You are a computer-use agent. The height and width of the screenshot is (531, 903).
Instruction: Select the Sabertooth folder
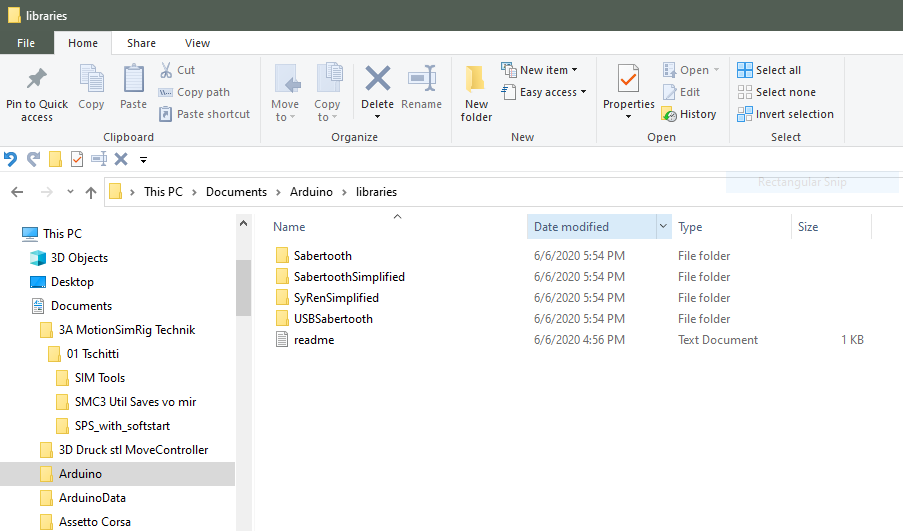(322, 256)
